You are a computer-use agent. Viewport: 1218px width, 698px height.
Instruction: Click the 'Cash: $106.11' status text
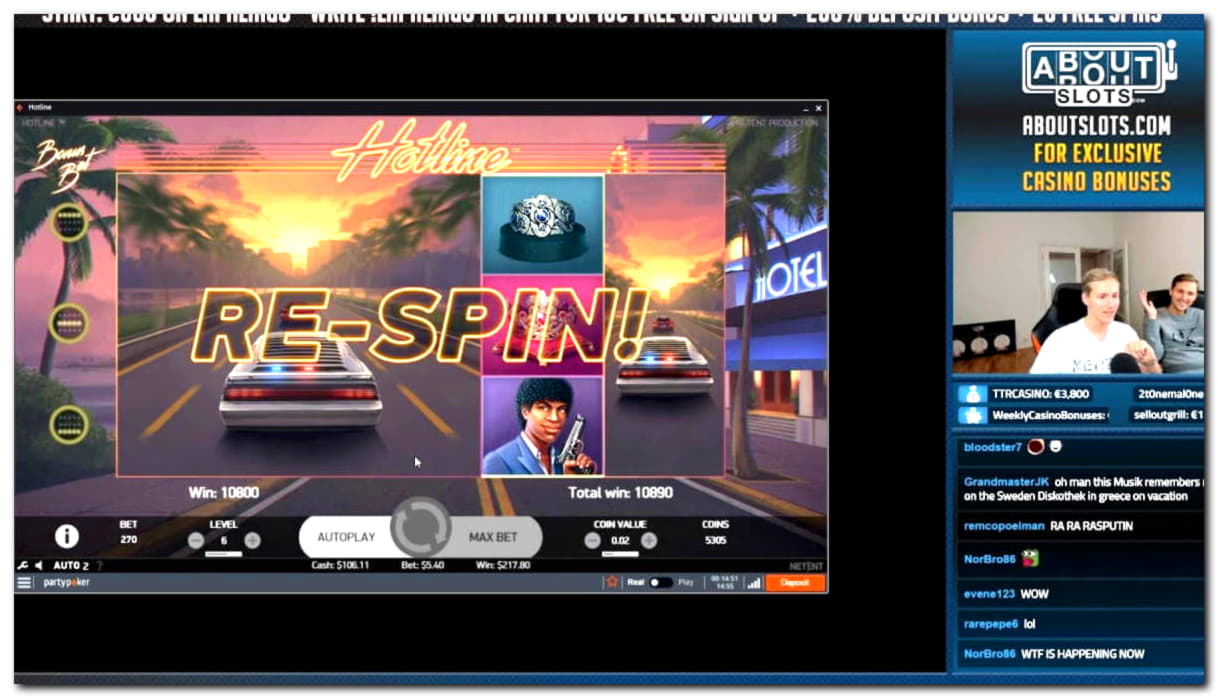[341, 565]
